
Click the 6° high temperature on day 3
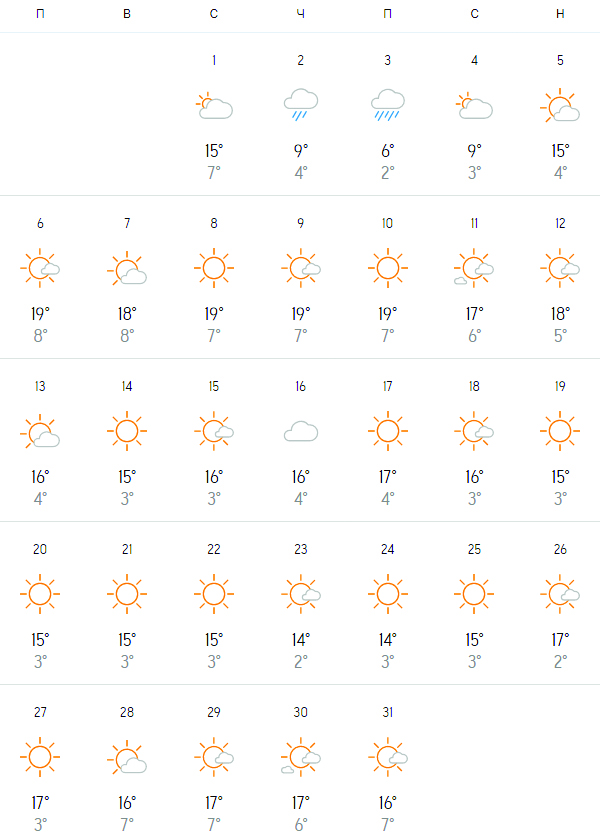coord(388,151)
